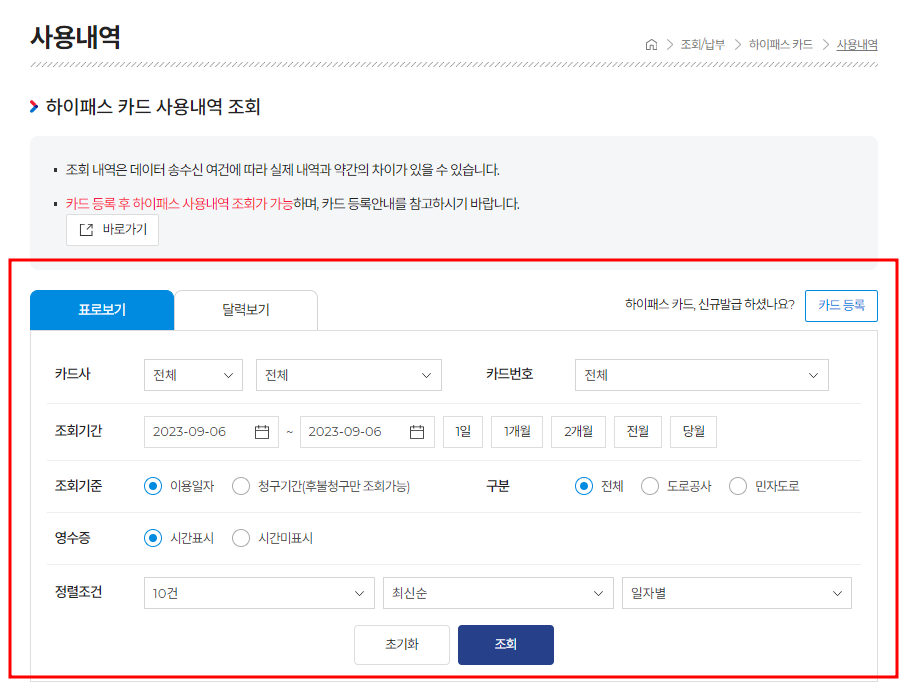Click the 카드 등록 button
The width and height of the screenshot is (911, 683).
[841, 306]
